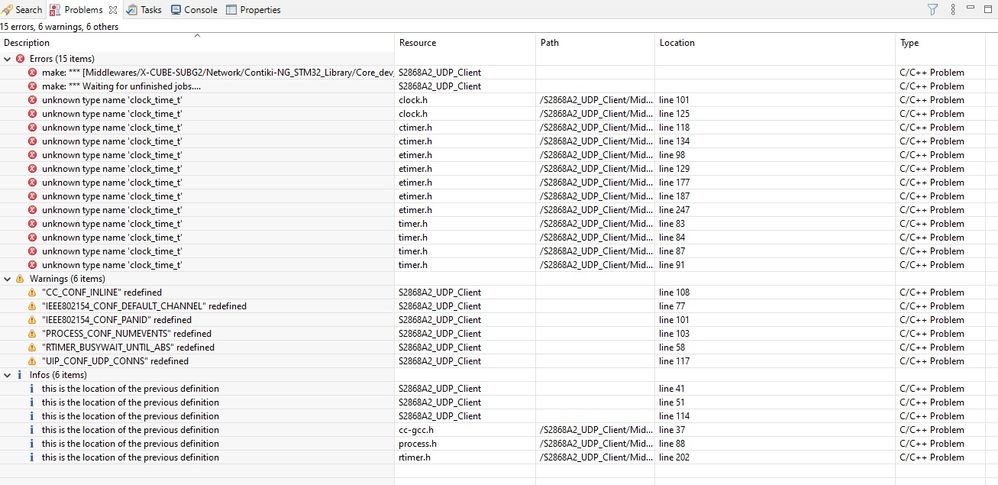Viewport: 998px width, 485px height.
Task: Select the make Middlewares/X-CUBE-SUBG2 error row
Action: point(218,73)
